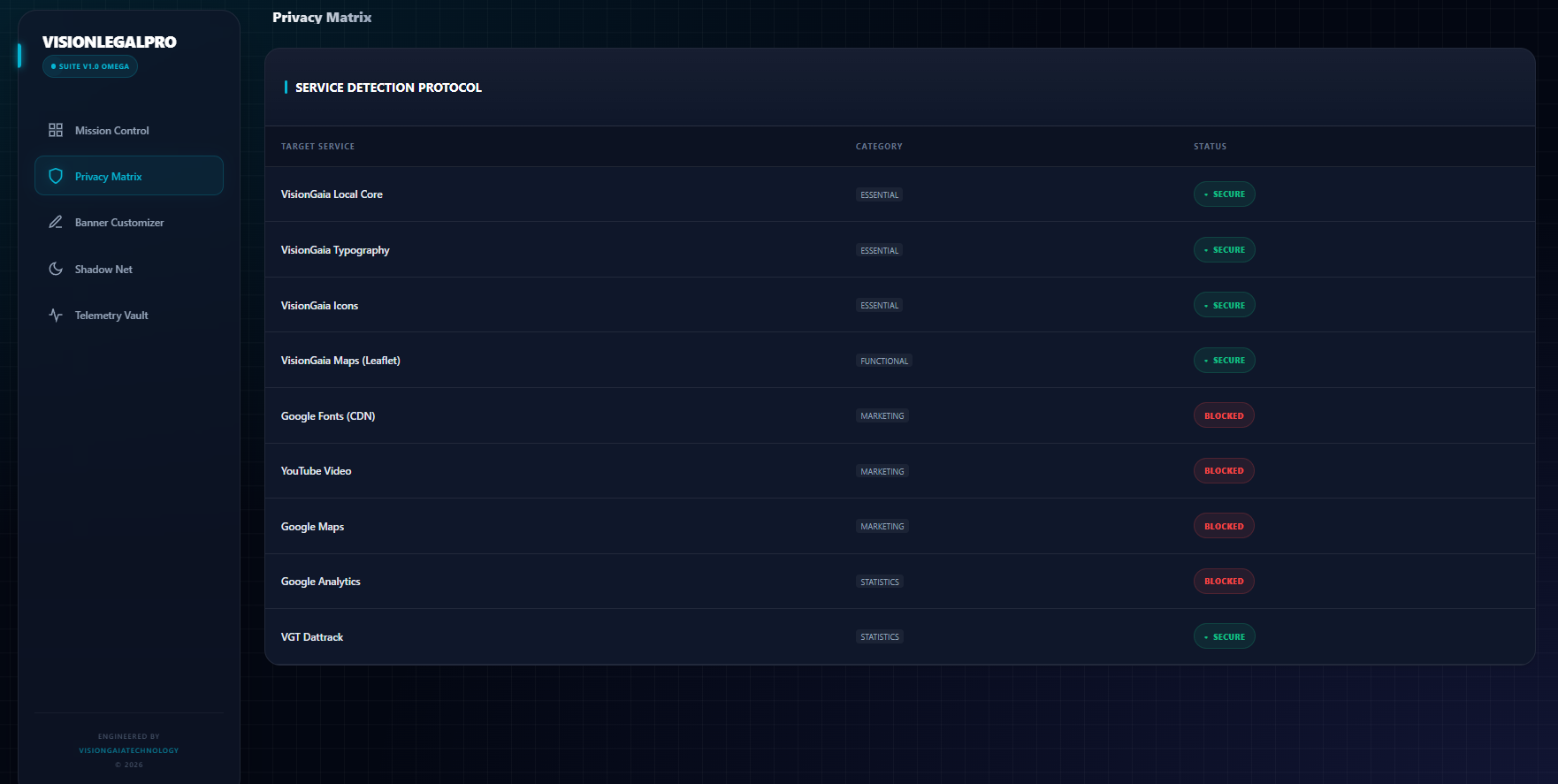Image resolution: width=1558 pixels, height=784 pixels.
Task: Click the Banner Customizer pencil icon
Action: tap(56, 222)
